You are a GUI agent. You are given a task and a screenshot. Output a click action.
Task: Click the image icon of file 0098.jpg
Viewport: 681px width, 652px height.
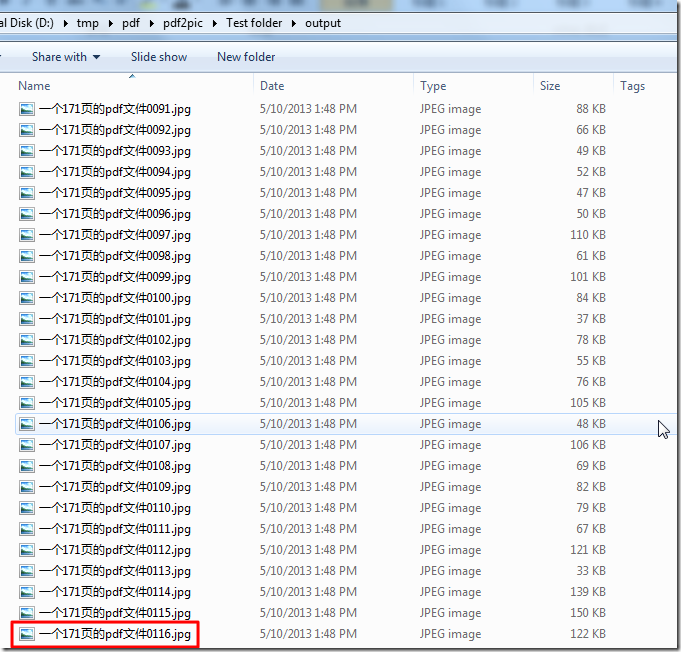click(x=26, y=256)
